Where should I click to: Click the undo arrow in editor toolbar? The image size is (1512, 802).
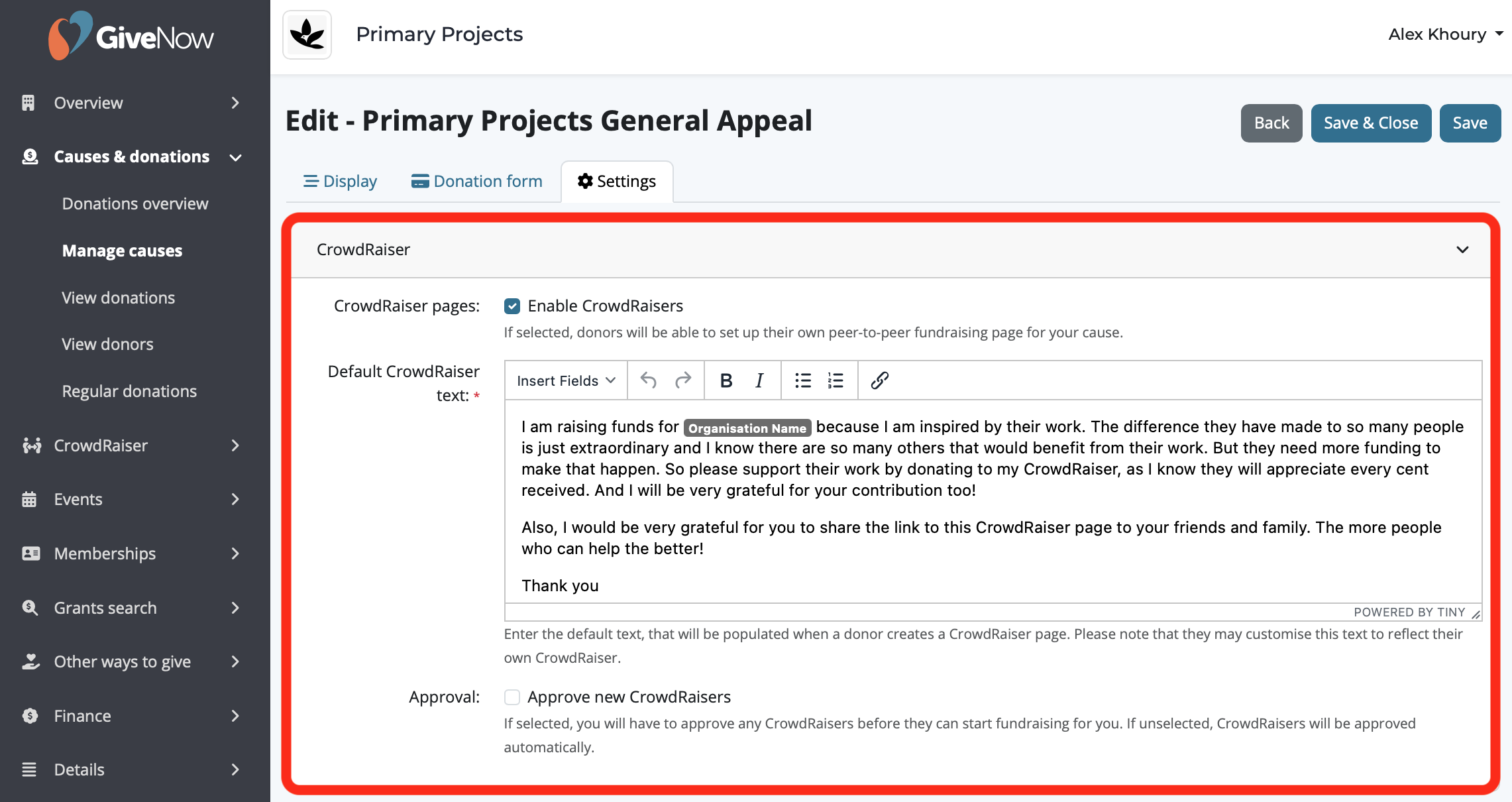[x=648, y=380]
